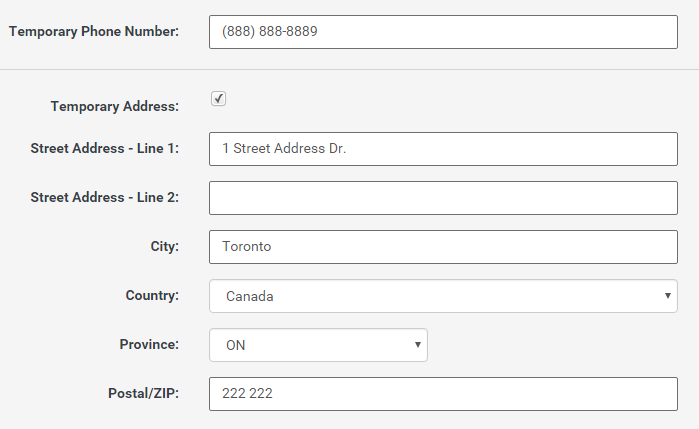This screenshot has width=699, height=429.
Task: Open the Country dropdown
Action: pyautogui.click(x=443, y=296)
